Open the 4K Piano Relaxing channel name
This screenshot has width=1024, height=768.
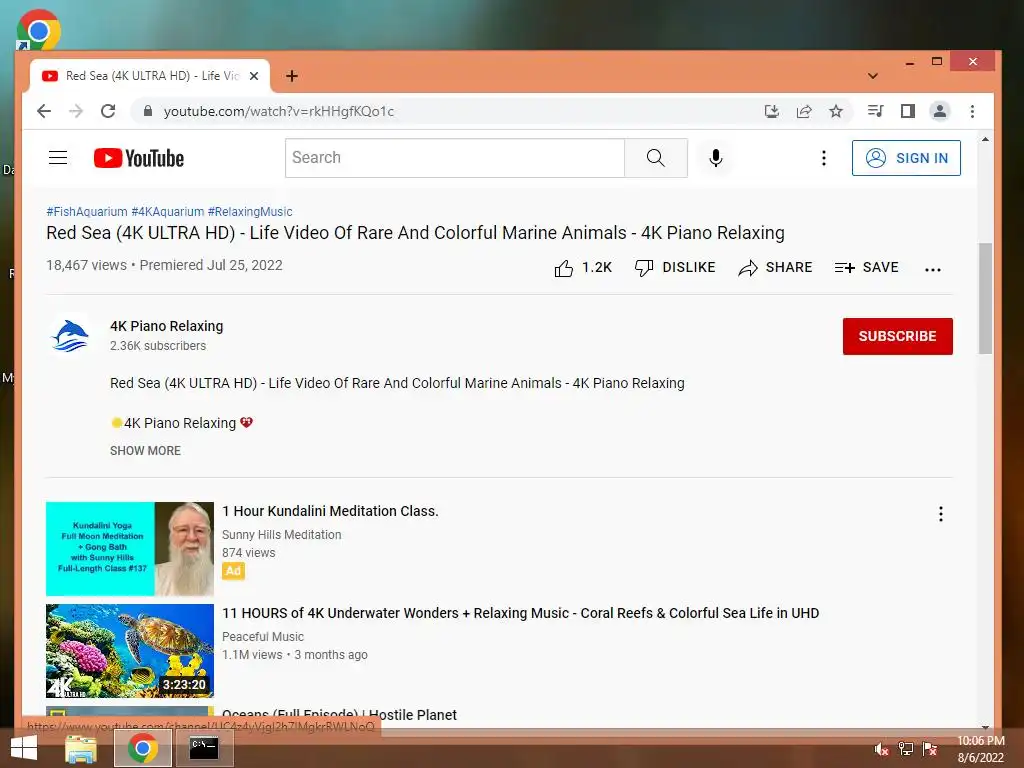coord(167,326)
